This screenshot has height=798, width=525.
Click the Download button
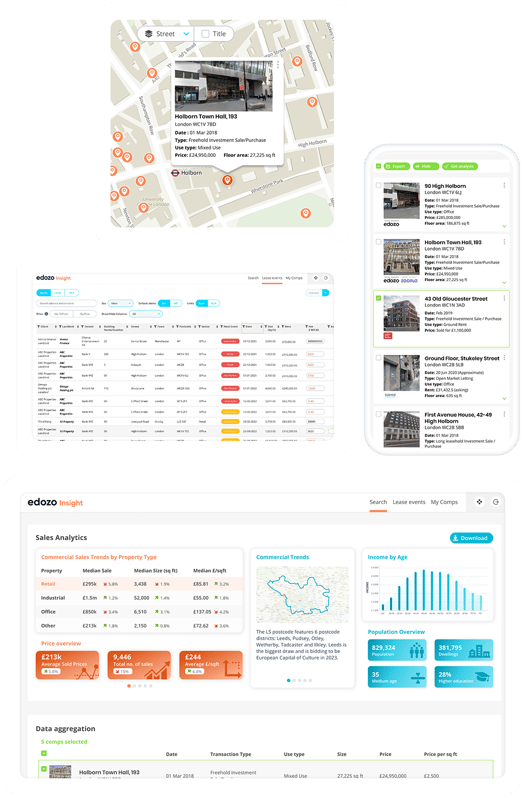coord(471,538)
